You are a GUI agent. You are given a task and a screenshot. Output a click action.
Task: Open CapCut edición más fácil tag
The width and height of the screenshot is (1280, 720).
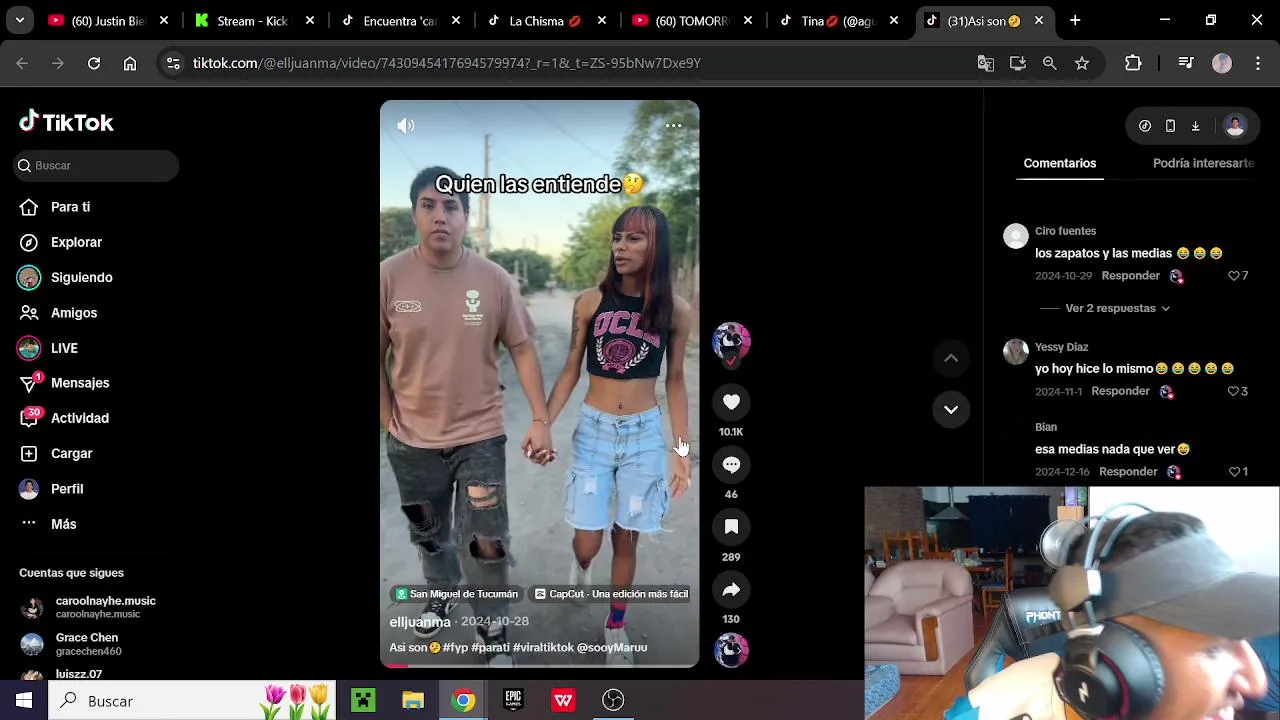[611, 594]
